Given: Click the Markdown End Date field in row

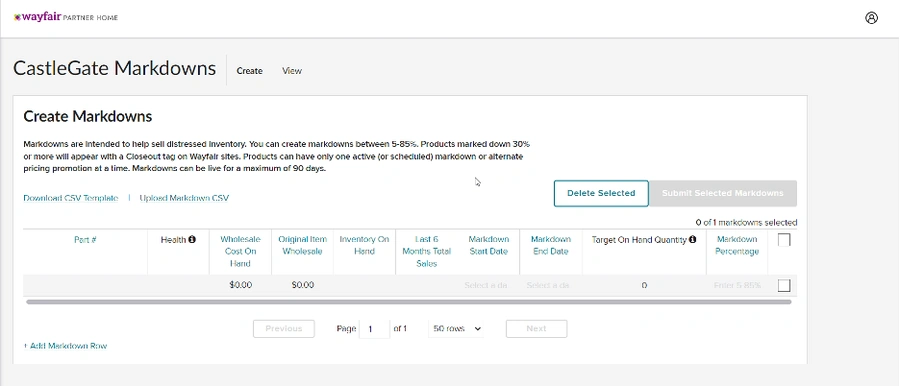Looking at the screenshot, I should (548, 285).
